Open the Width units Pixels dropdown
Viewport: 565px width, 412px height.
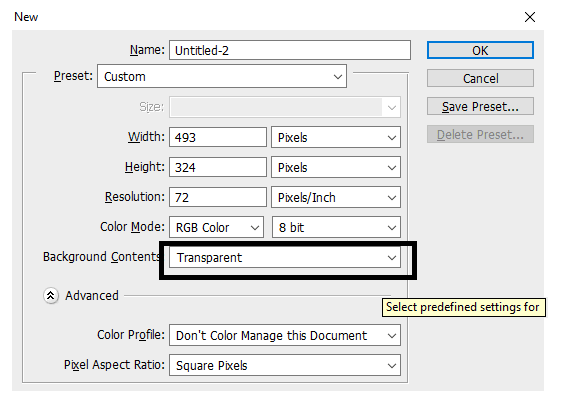click(x=336, y=137)
